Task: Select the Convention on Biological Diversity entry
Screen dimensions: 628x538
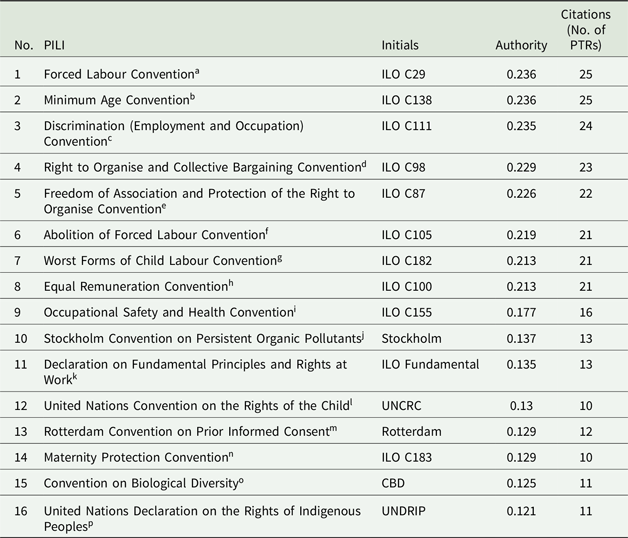Action: click(143, 483)
